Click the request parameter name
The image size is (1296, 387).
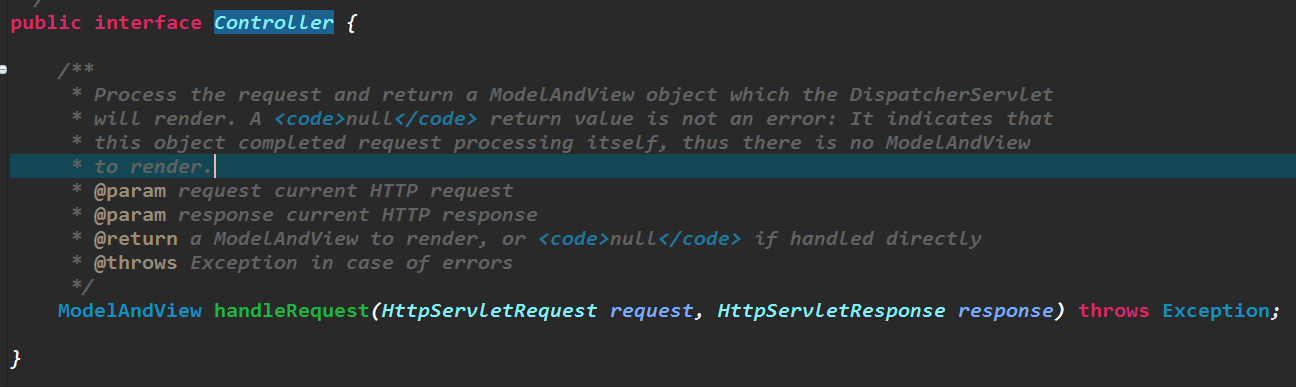651,311
